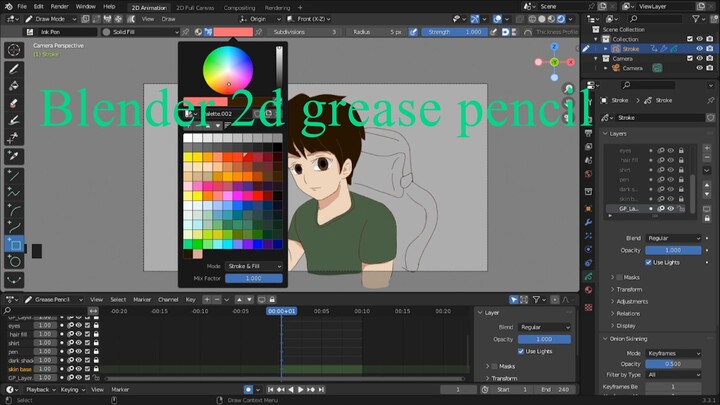This screenshot has height=405, width=720.
Task: Open the Render menu
Action: [x=59, y=7]
